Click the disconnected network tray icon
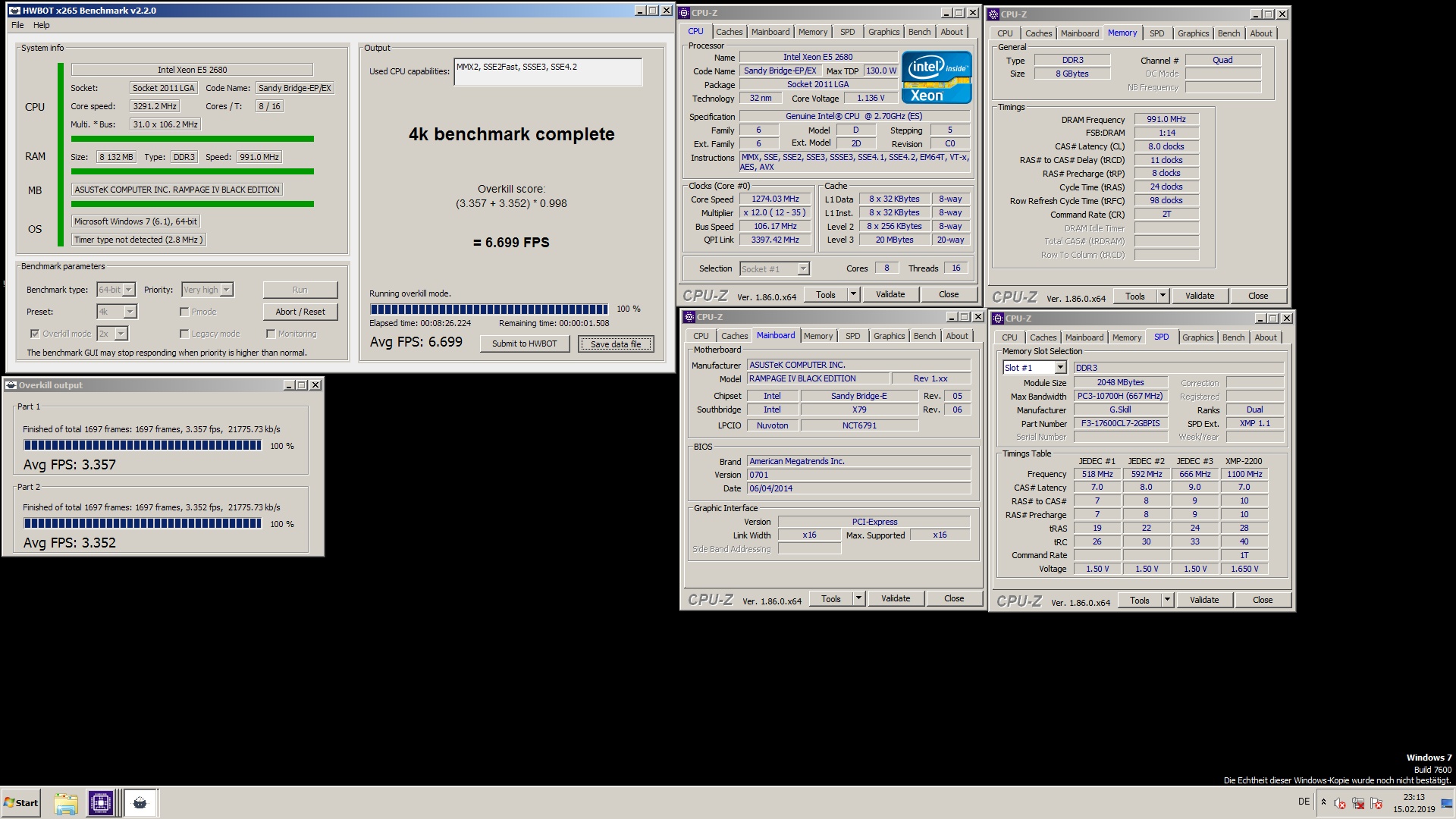Screen dimensions: 1456x819 pyautogui.click(x=1358, y=804)
